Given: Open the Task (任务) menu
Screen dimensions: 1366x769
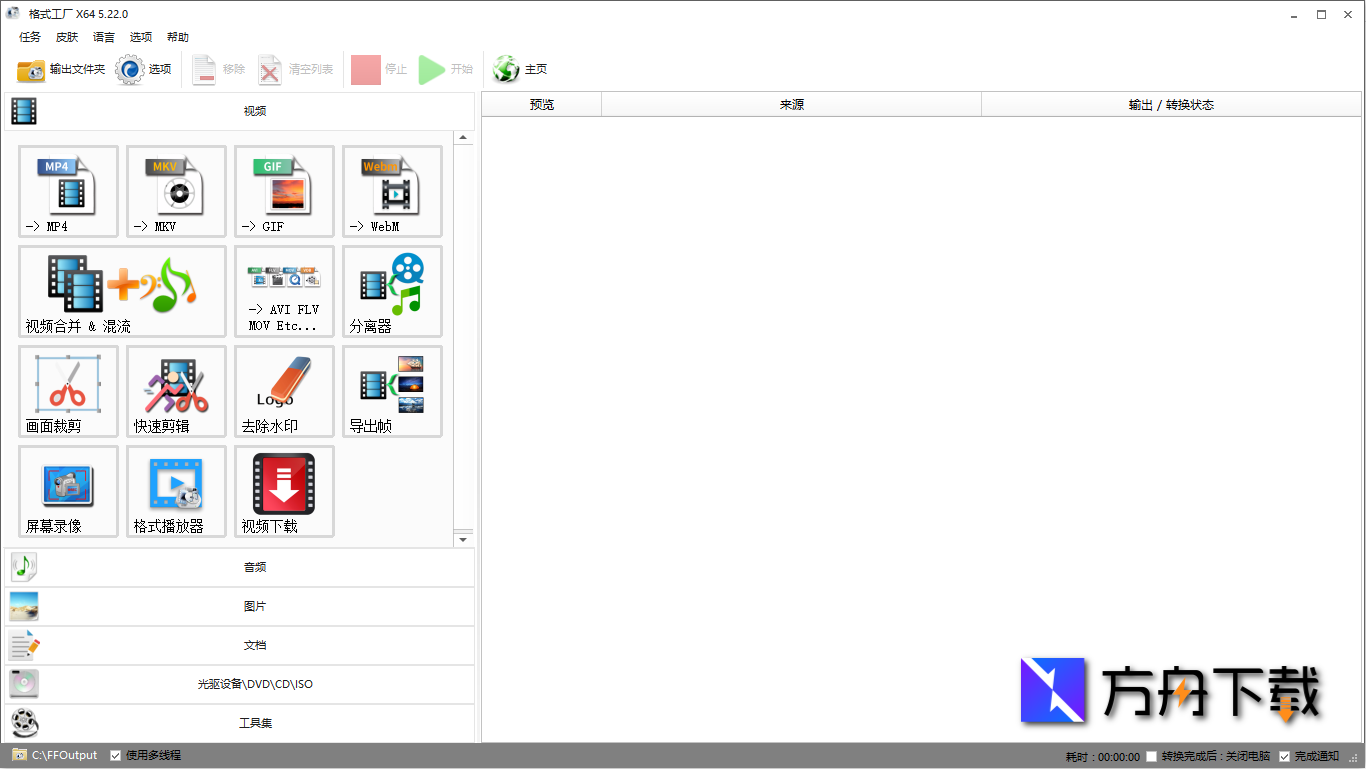Looking at the screenshot, I should pos(30,37).
